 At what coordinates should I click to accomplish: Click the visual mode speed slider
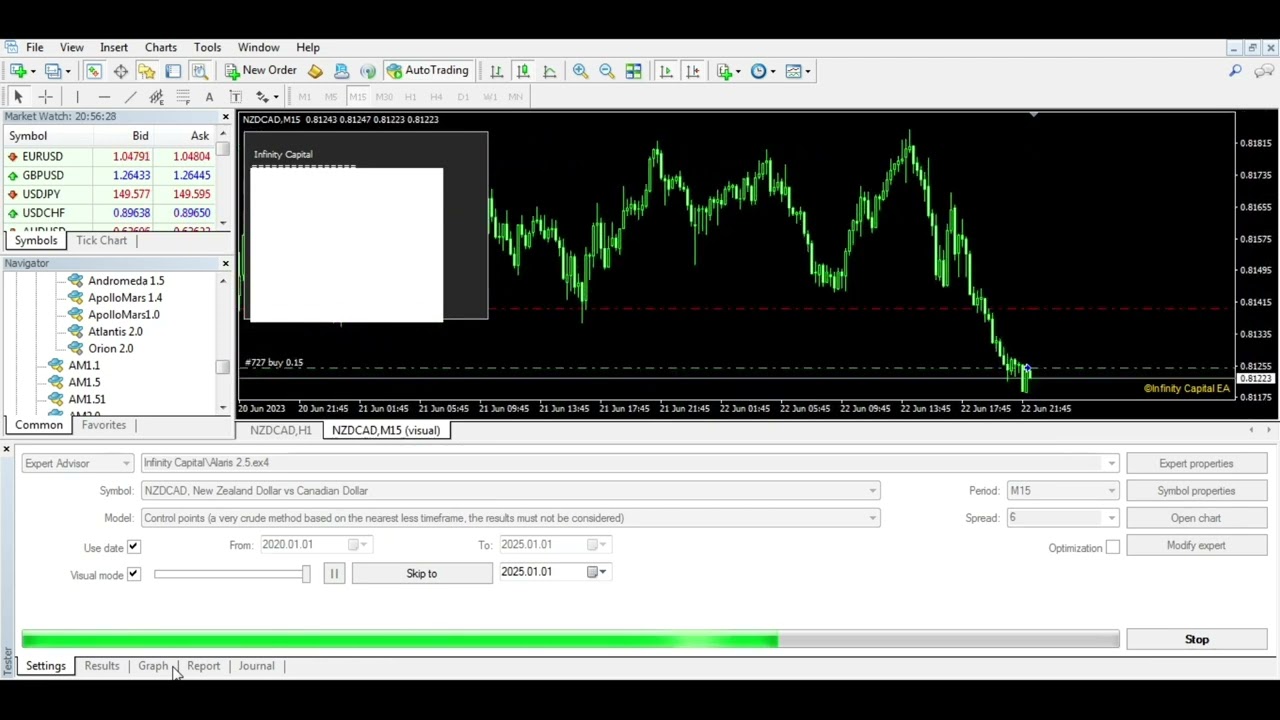coord(232,574)
